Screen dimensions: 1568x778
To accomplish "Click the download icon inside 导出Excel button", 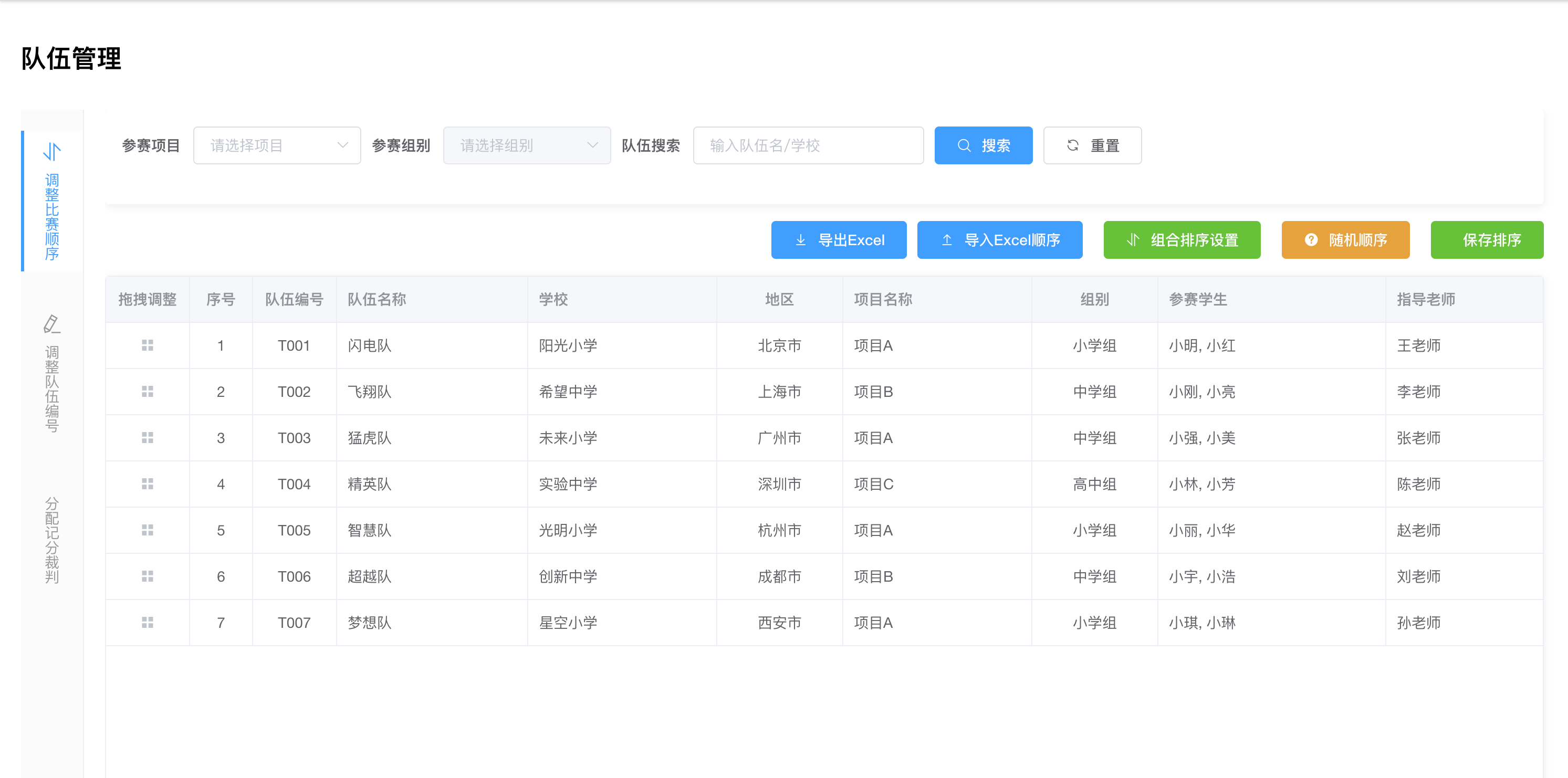I will (x=800, y=240).
